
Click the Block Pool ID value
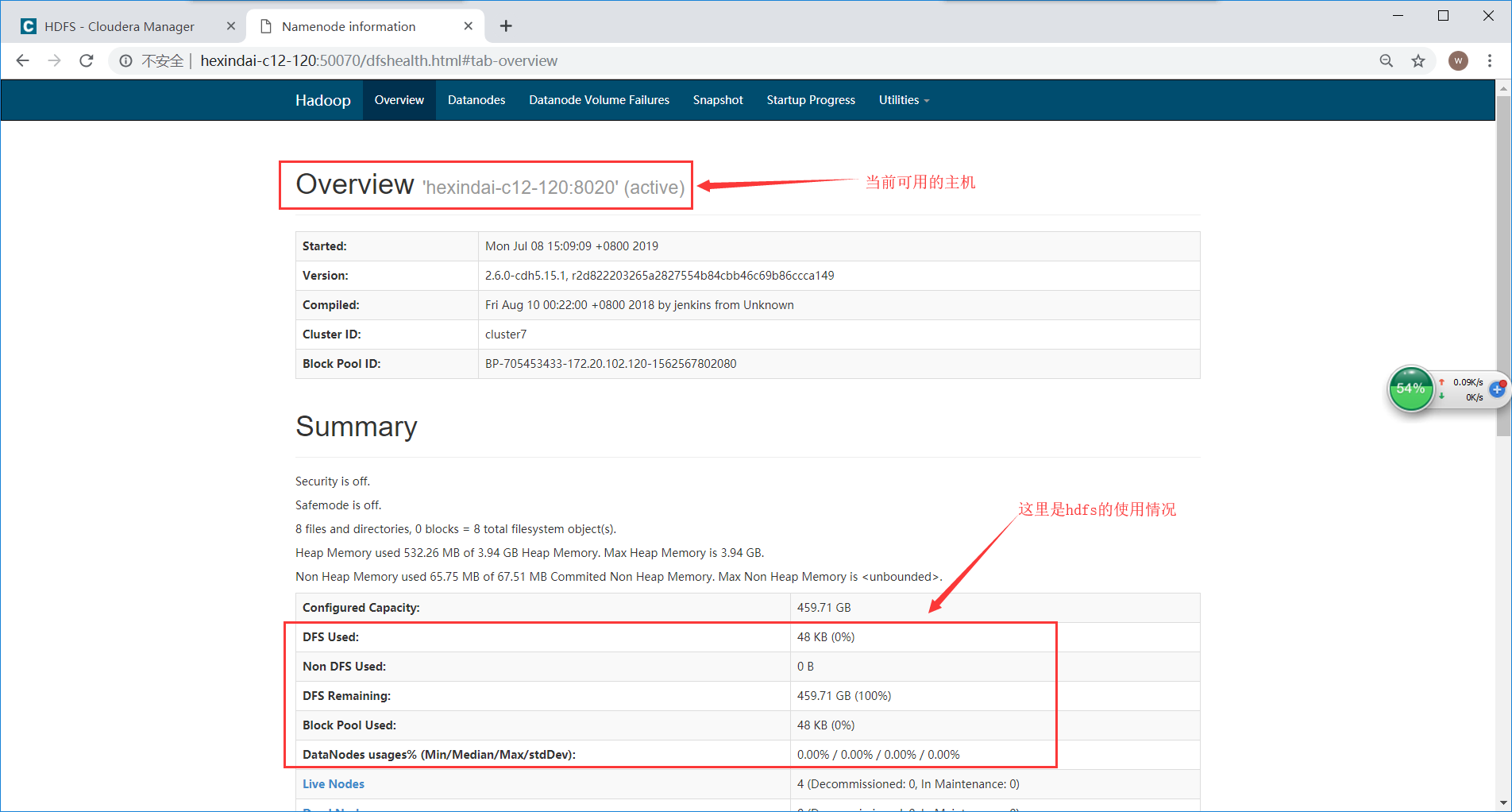pyautogui.click(x=611, y=364)
